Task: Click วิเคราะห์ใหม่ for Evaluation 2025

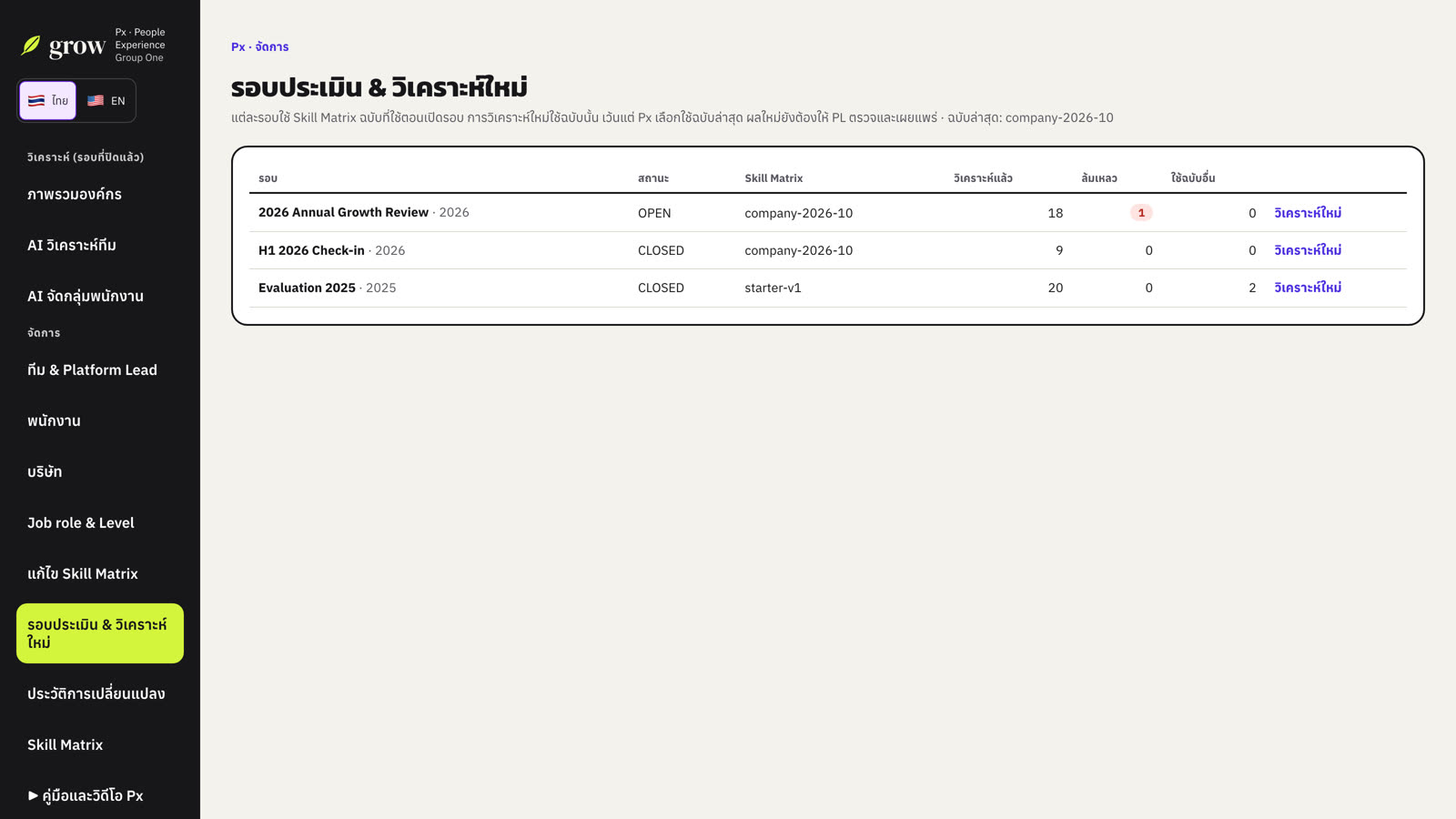Action: [1308, 288]
